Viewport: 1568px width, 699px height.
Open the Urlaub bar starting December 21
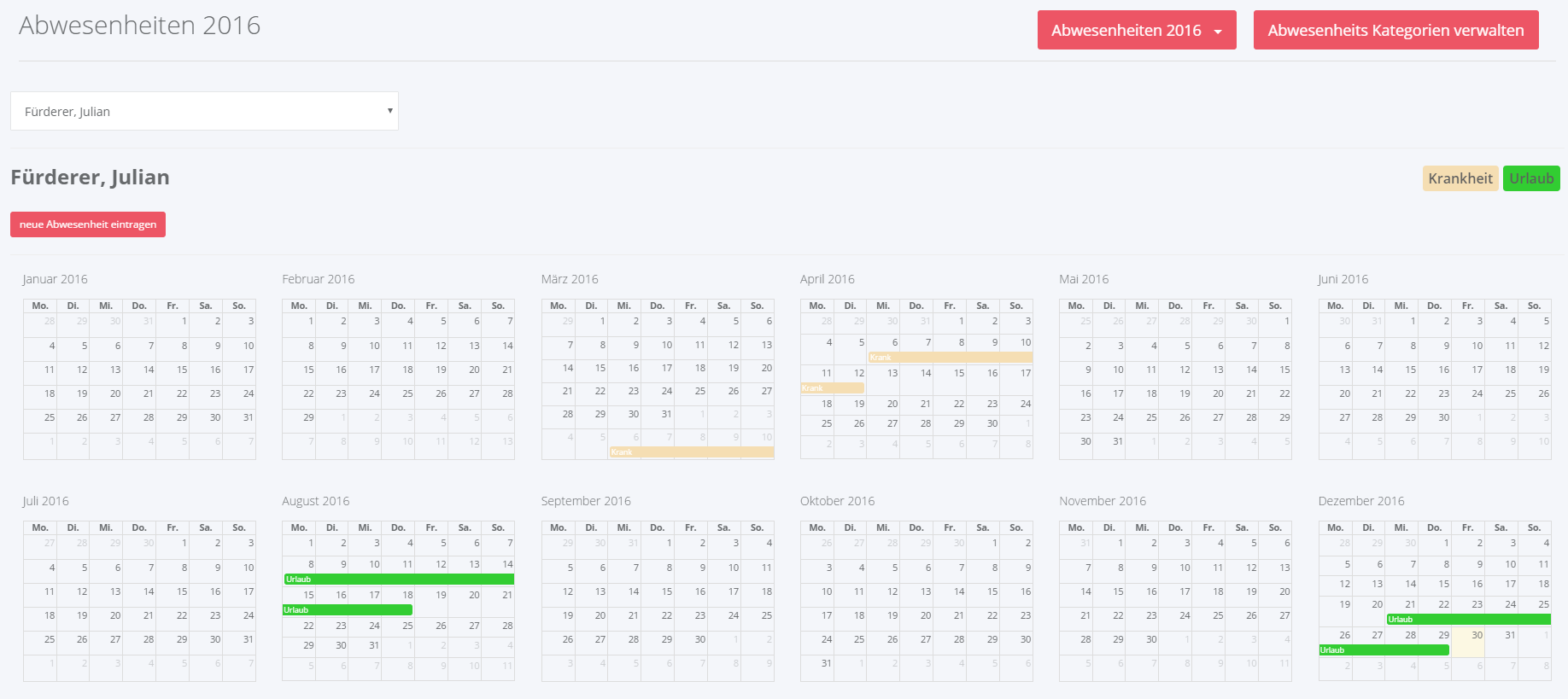tap(1467, 620)
